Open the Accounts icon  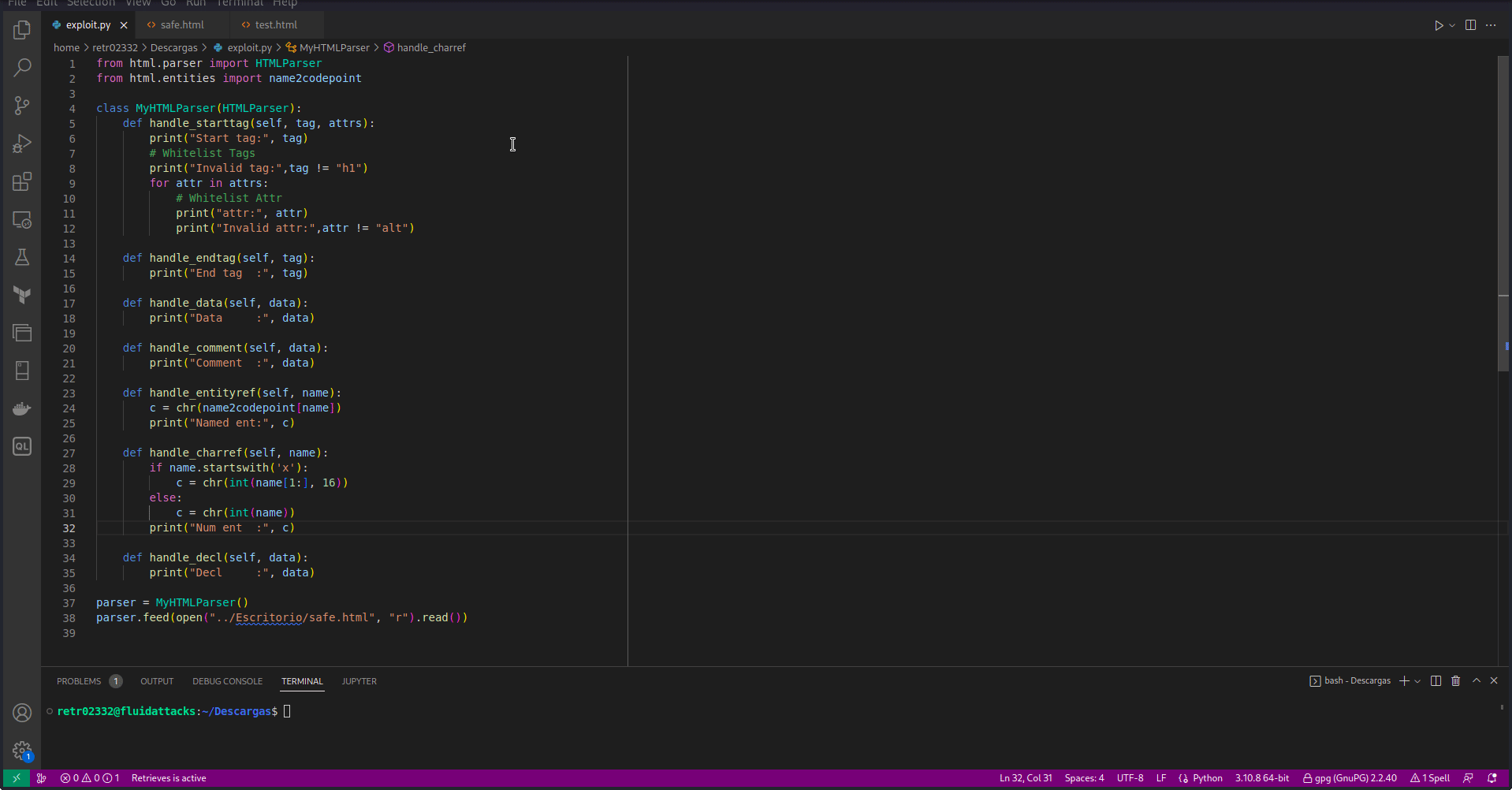22,713
